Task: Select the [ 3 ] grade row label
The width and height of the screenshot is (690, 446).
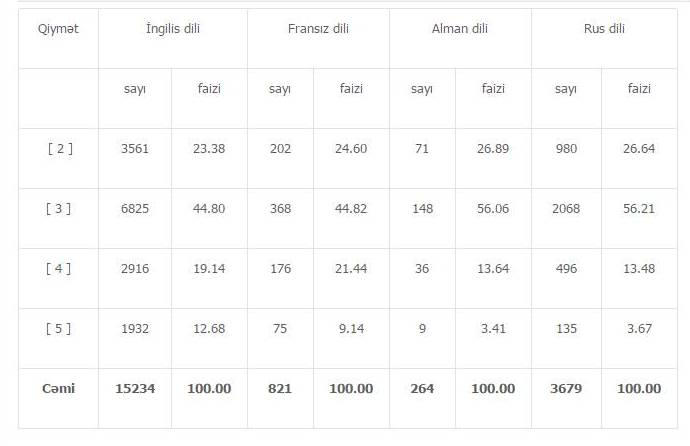Action: click(59, 209)
